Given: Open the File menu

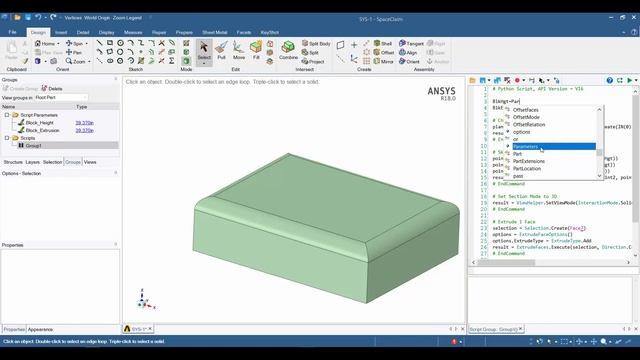Looking at the screenshot, I should pos(12,32).
